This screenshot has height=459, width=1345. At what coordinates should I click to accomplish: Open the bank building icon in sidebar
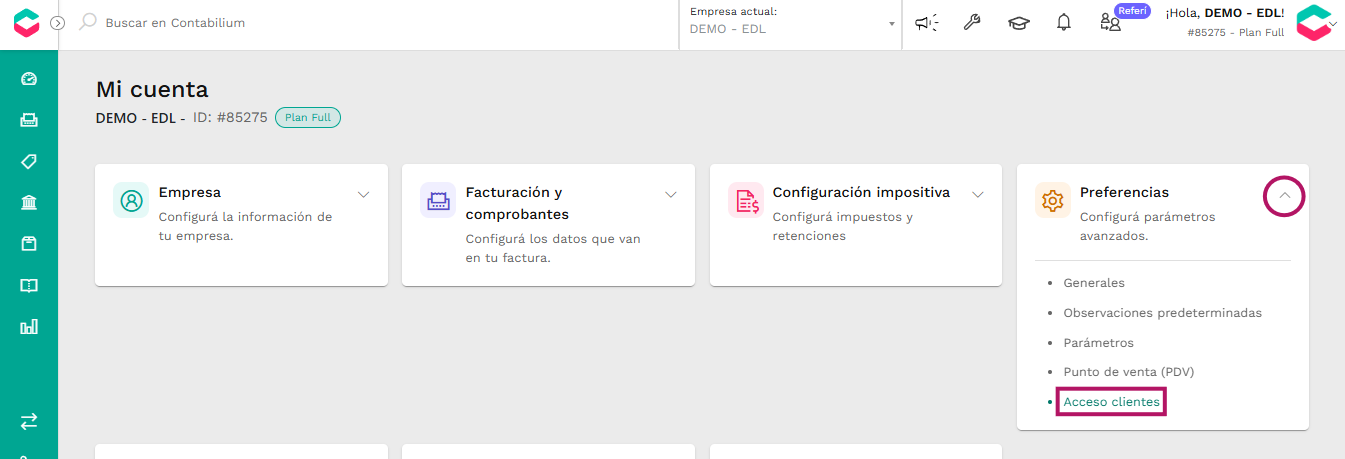point(29,203)
